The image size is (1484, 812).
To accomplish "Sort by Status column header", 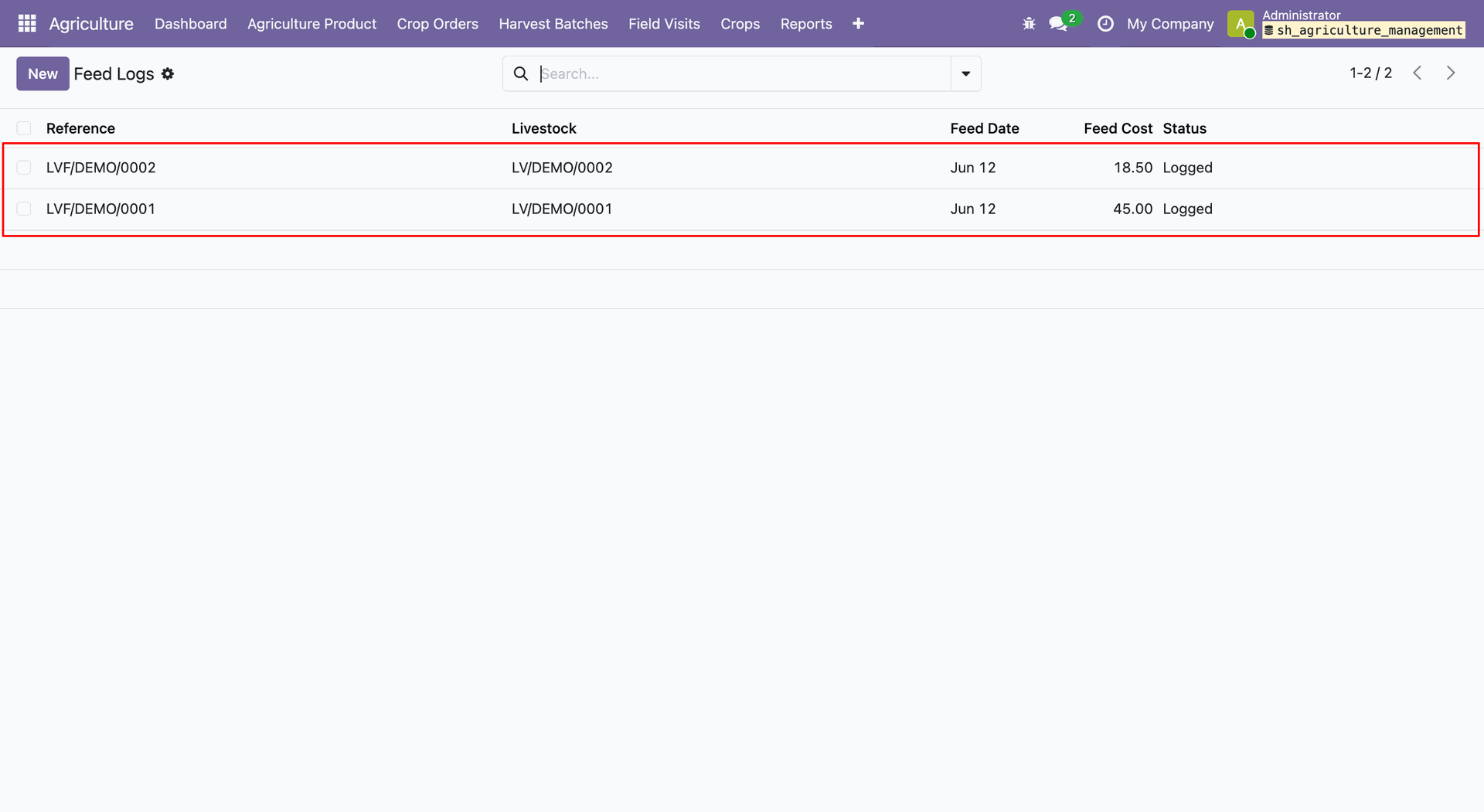I will [1184, 128].
